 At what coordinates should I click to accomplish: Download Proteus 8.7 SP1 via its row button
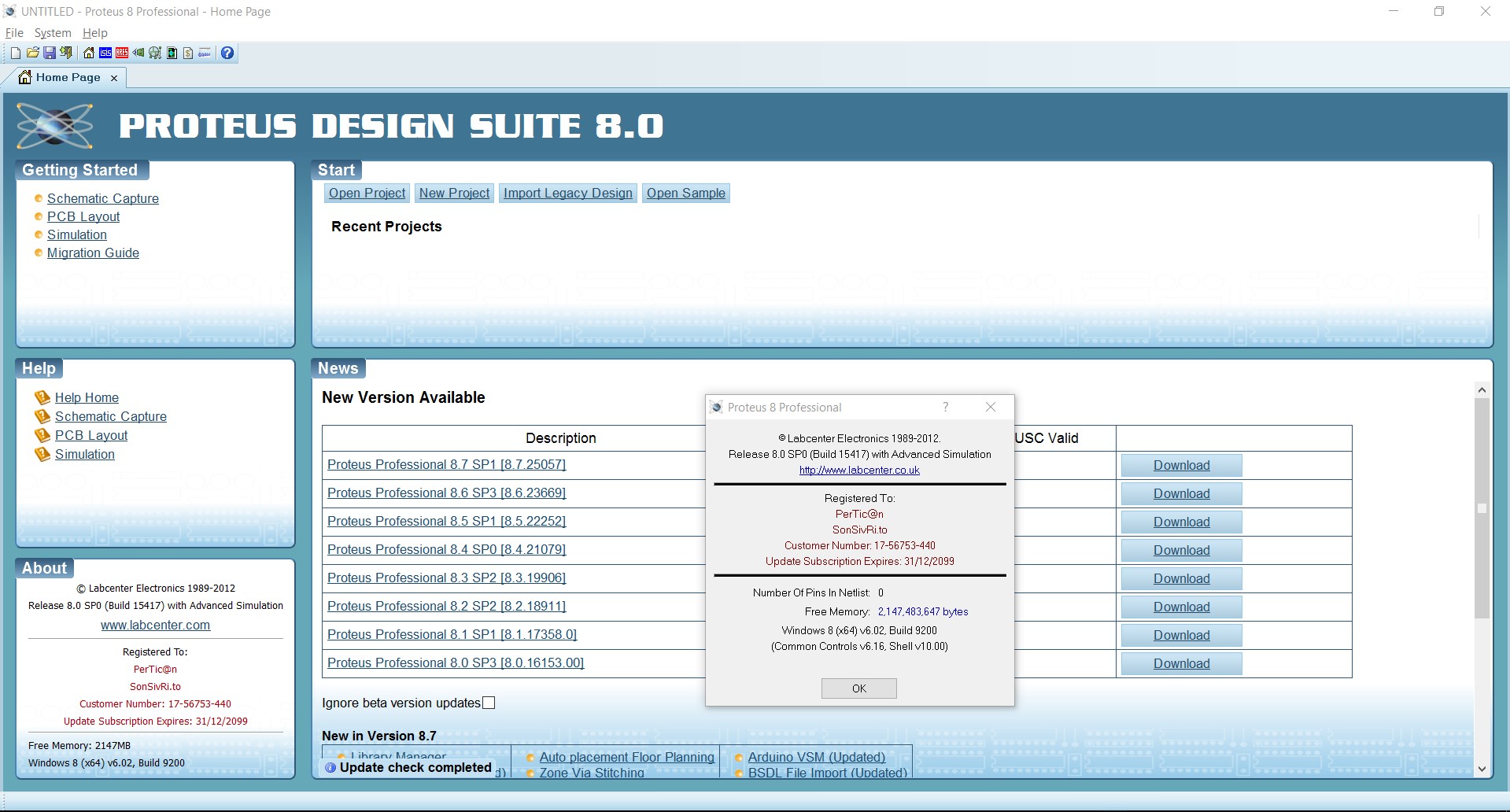[1181, 465]
